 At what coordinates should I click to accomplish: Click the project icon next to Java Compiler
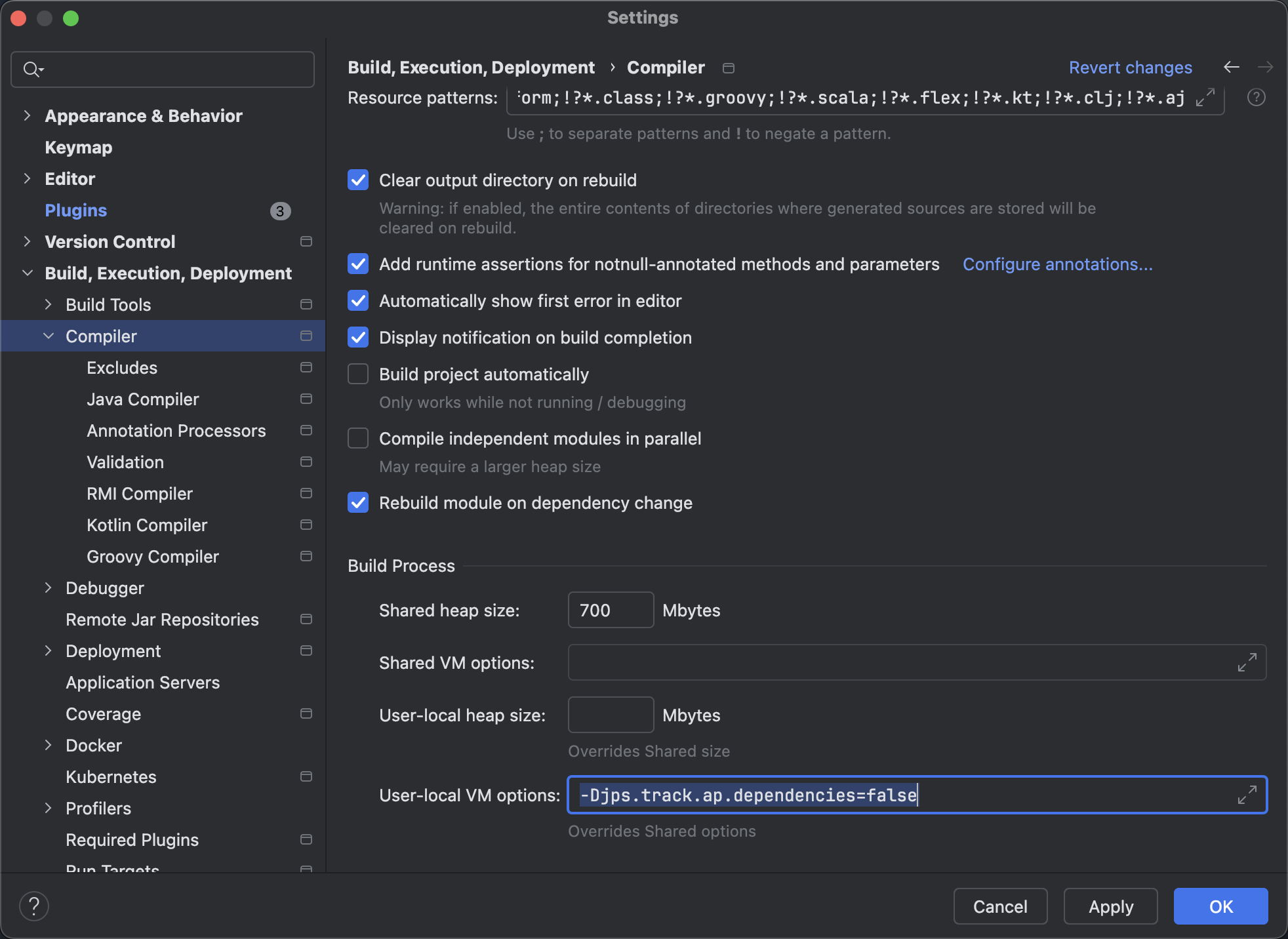(306, 399)
